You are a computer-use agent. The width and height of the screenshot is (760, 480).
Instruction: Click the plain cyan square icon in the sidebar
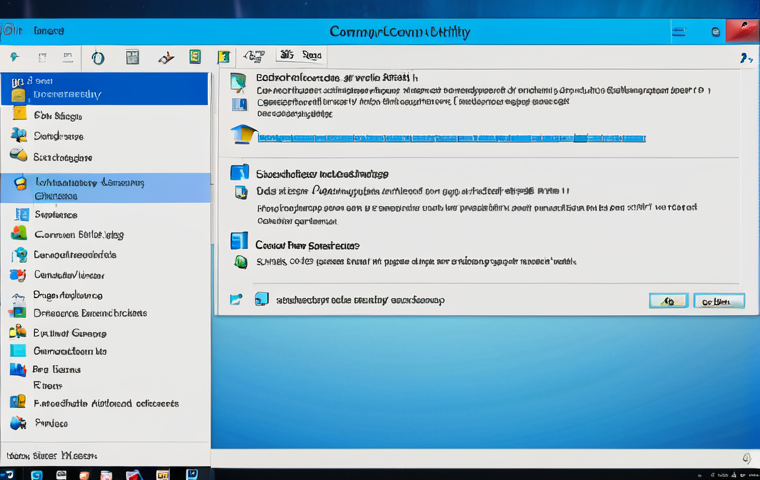coord(18,351)
